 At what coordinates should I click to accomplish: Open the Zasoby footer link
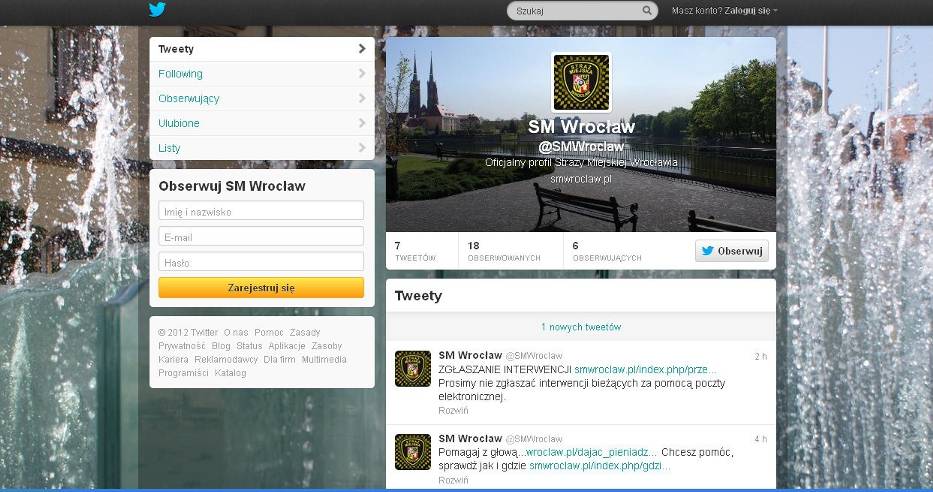coord(327,346)
